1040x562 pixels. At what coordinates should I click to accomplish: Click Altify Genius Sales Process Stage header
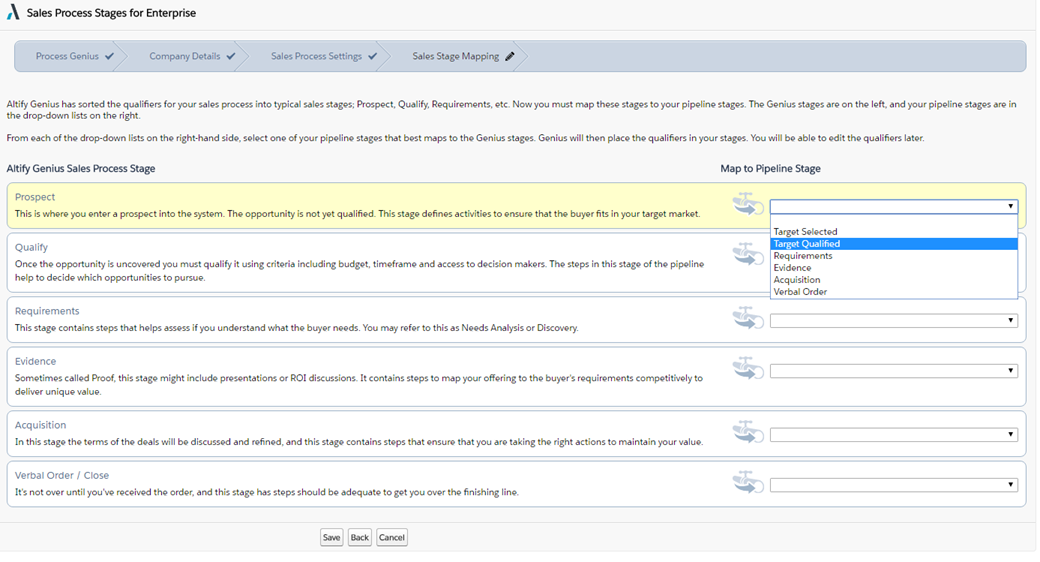tap(81, 169)
